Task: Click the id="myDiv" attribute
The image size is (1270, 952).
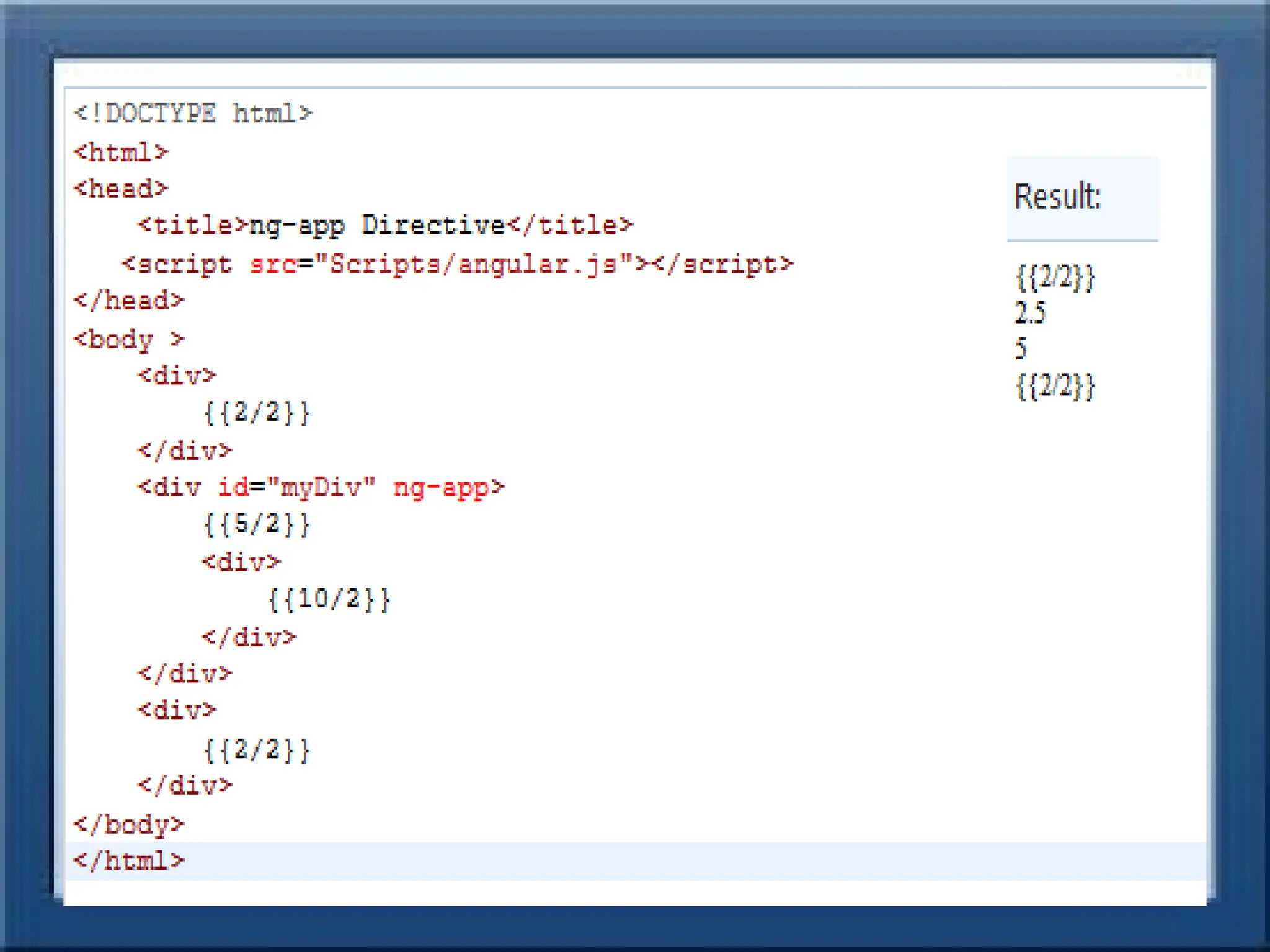Action: [296, 488]
